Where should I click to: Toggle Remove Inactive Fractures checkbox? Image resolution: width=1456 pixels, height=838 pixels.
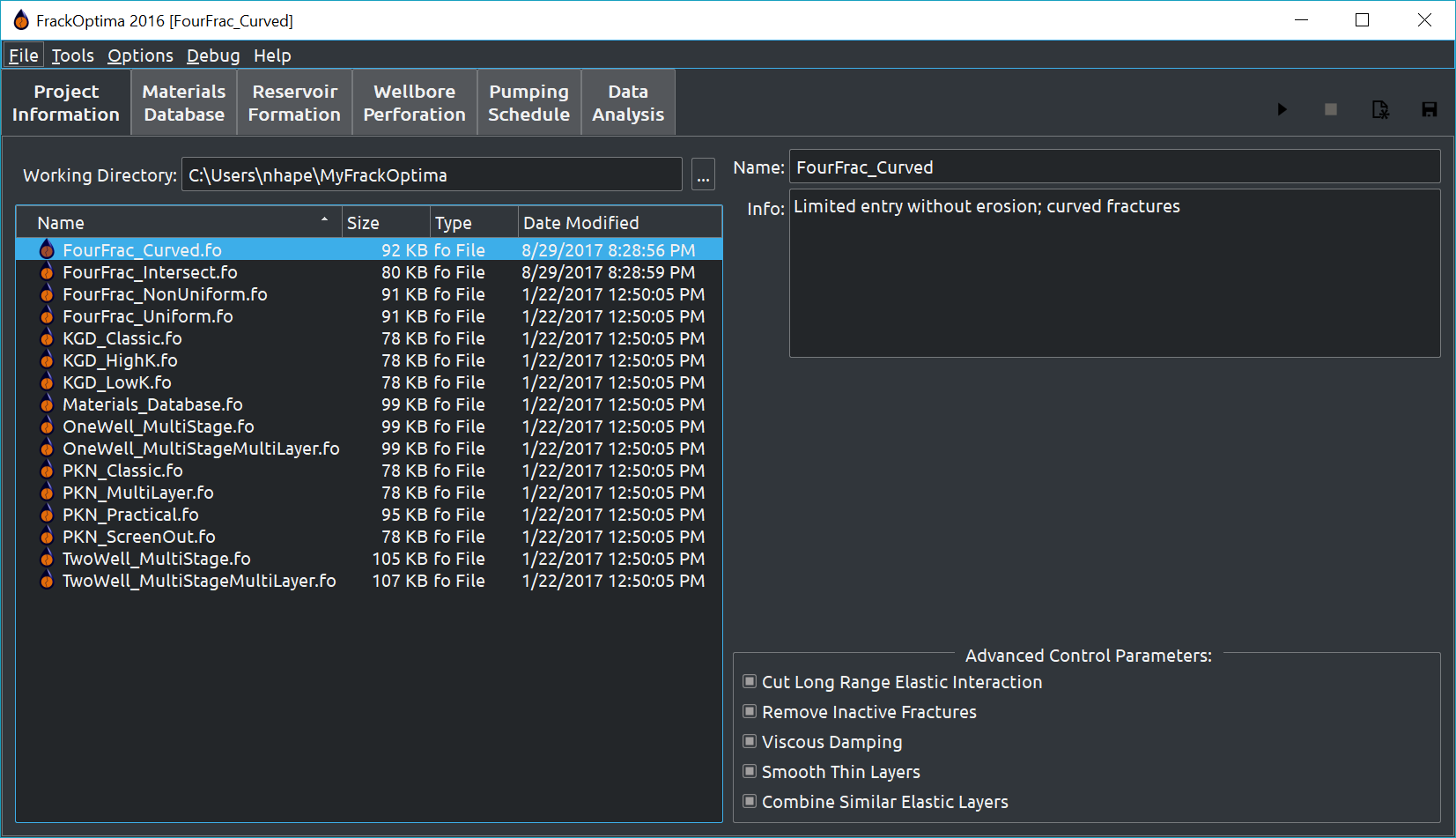coord(750,711)
